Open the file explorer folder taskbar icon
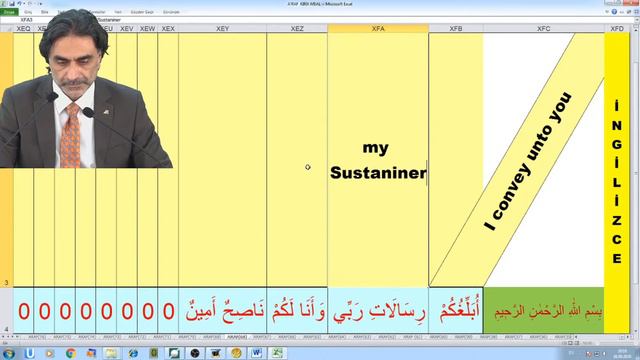 pyautogui.click(x=112, y=353)
